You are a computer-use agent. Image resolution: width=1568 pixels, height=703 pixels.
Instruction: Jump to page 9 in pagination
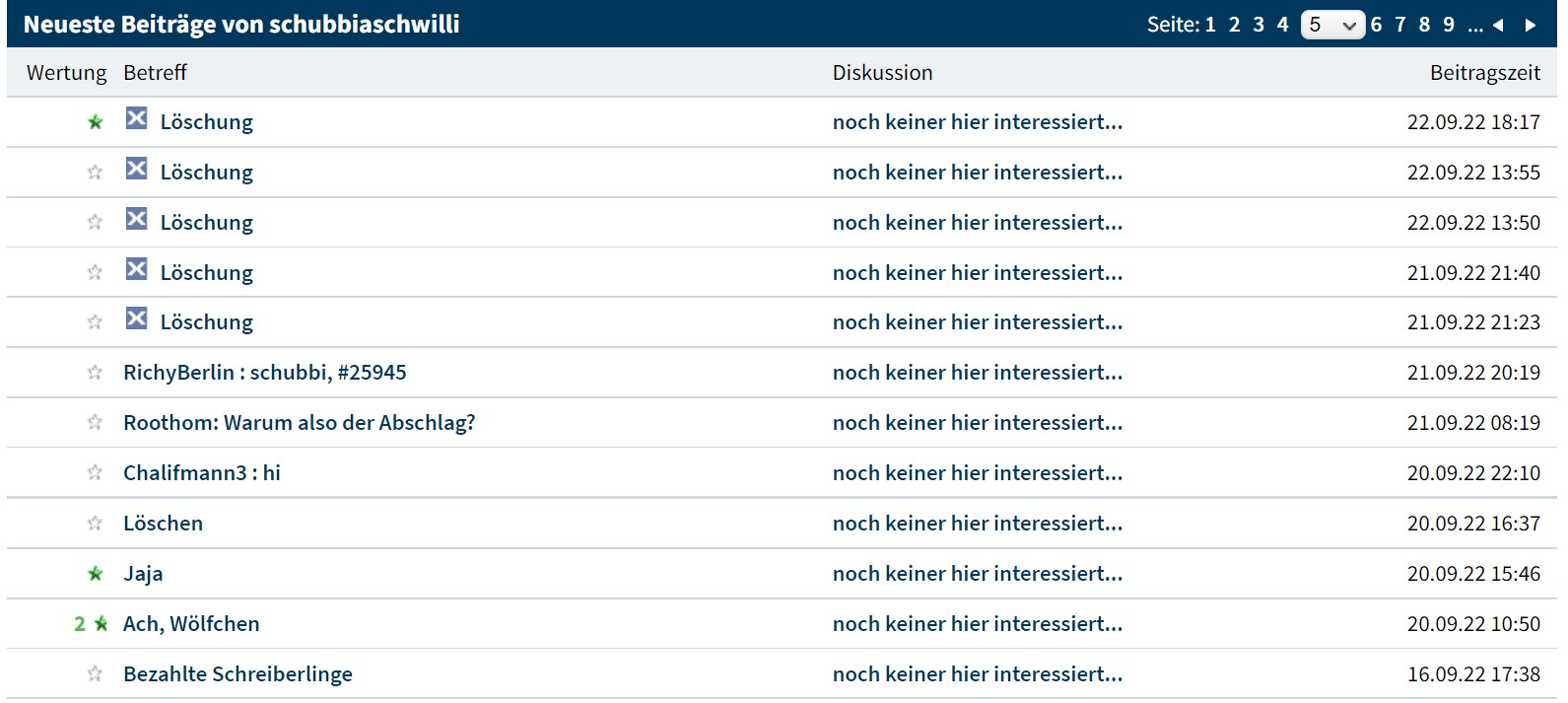pyautogui.click(x=1449, y=25)
